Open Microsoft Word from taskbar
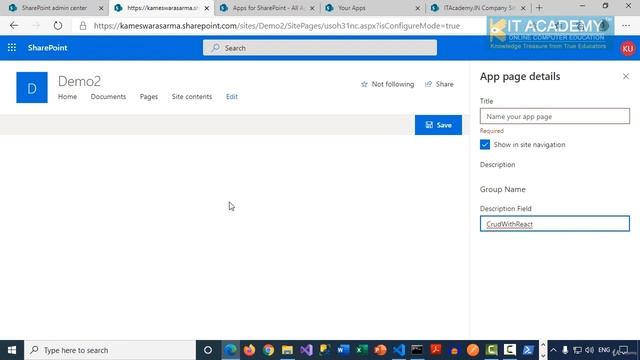 tap(343, 350)
